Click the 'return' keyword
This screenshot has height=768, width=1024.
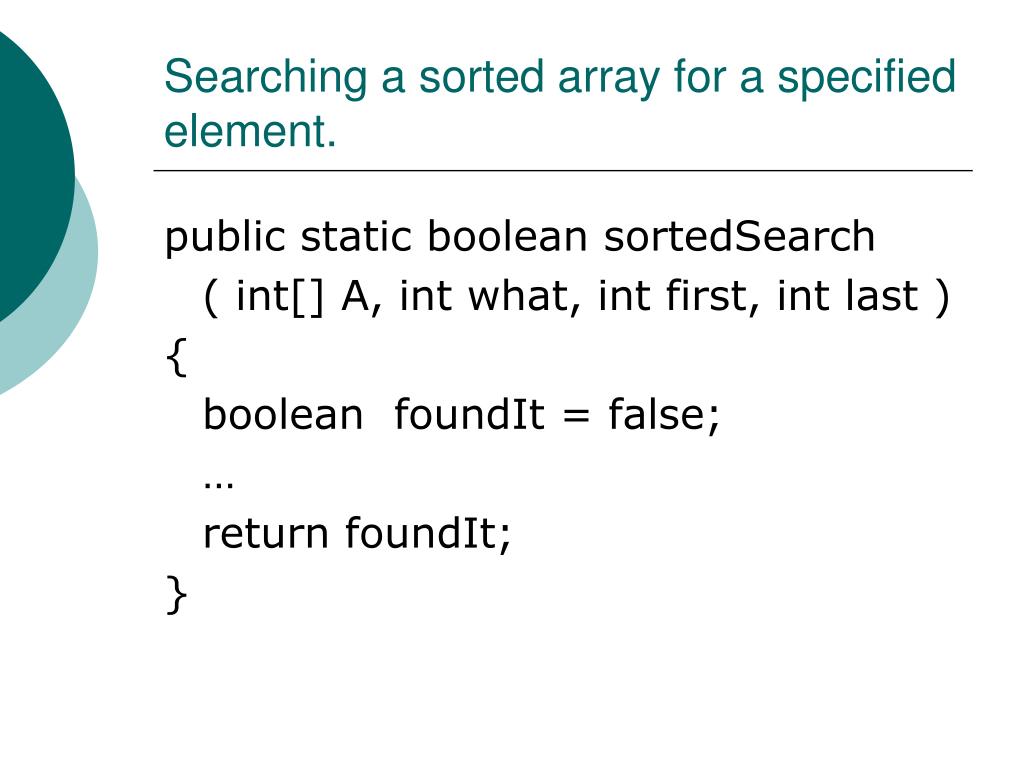pyautogui.click(x=266, y=534)
